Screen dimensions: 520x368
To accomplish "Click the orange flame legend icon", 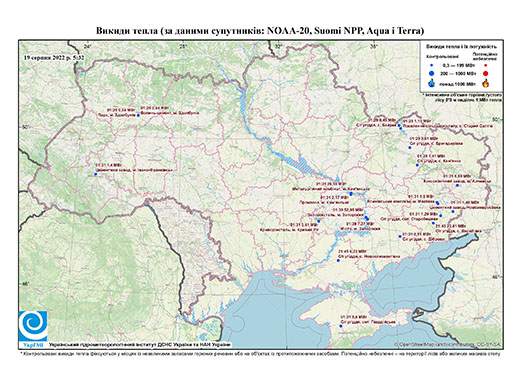I will pos(486,83).
